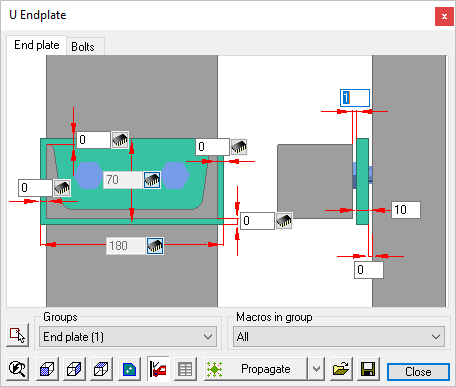Open macro settings via folder icon
This screenshot has width=456, height=387.
pyautogui.click(x=341, y=369)
